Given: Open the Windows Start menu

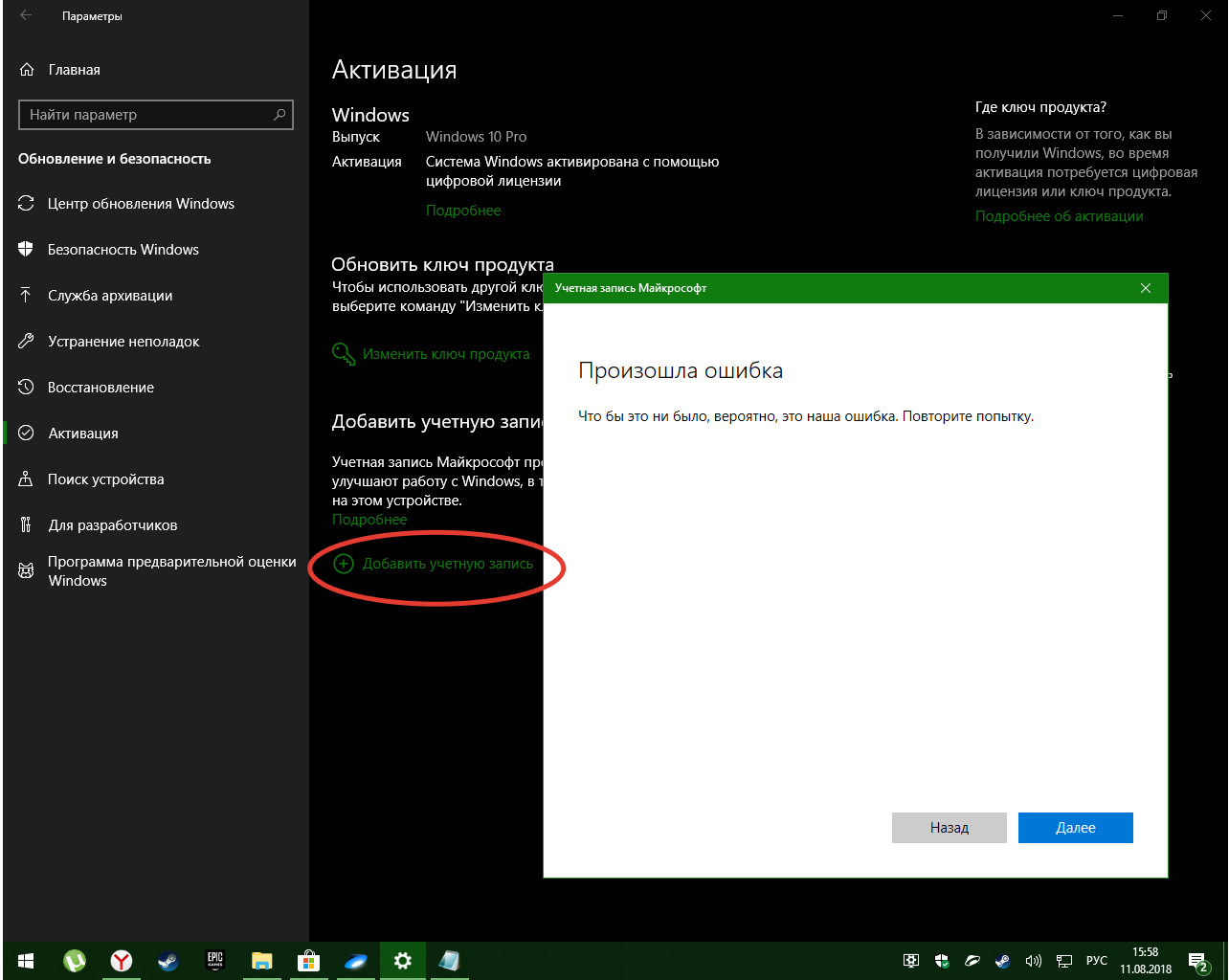Looking at the screenshot, I should 26,961.
